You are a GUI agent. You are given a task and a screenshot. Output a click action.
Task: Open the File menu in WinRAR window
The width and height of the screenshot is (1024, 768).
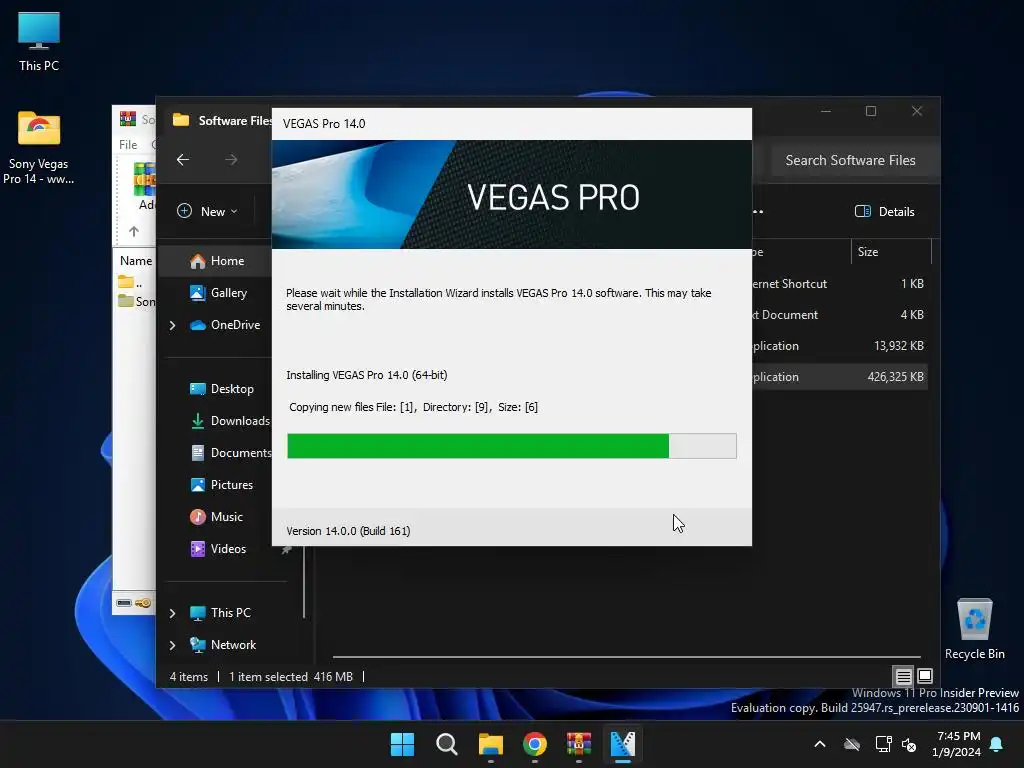(128, 144)
